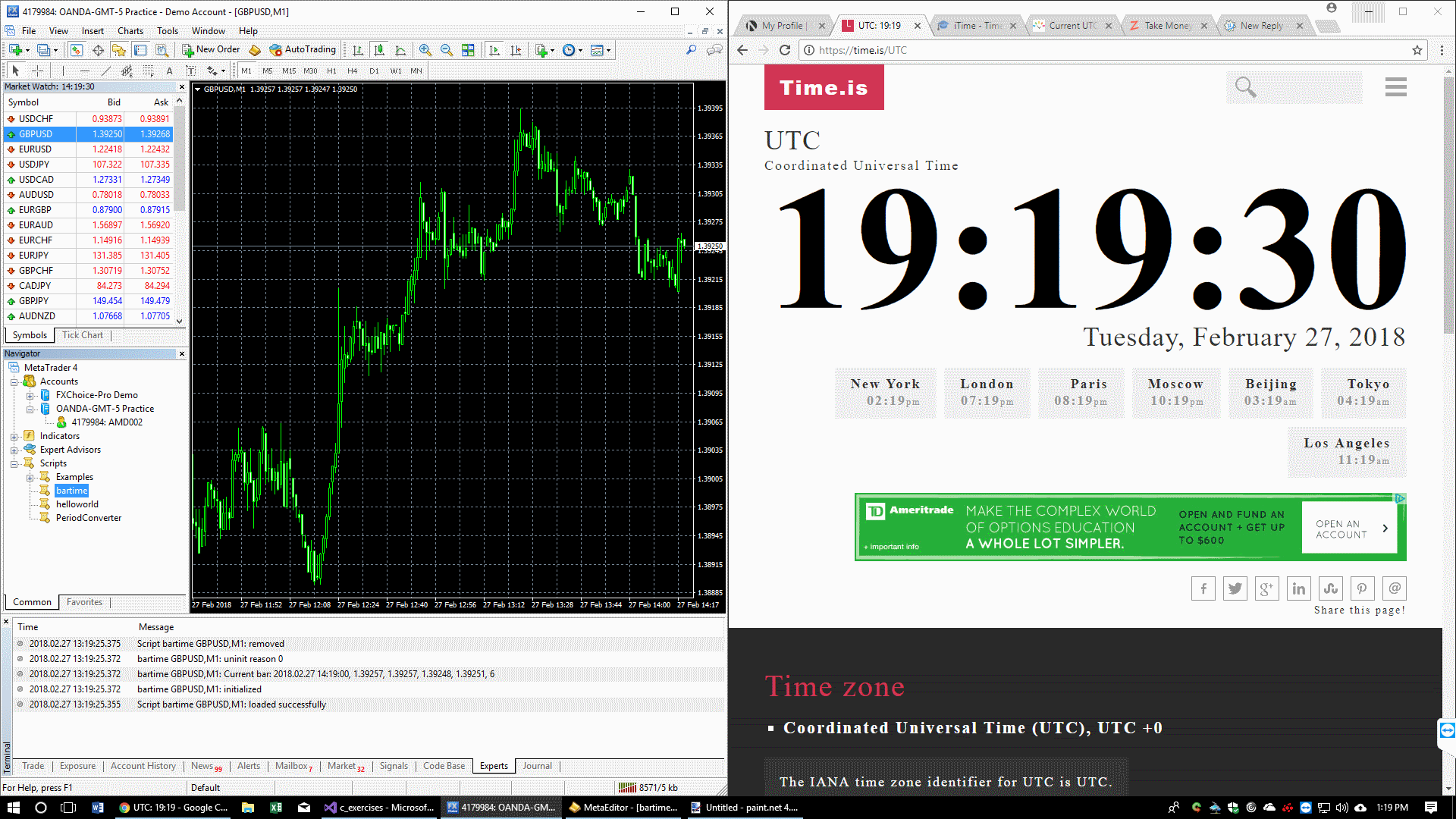Screen dimensions: 1456x819
Task: Switch chart to line chart mode
Action: [400, 50]
